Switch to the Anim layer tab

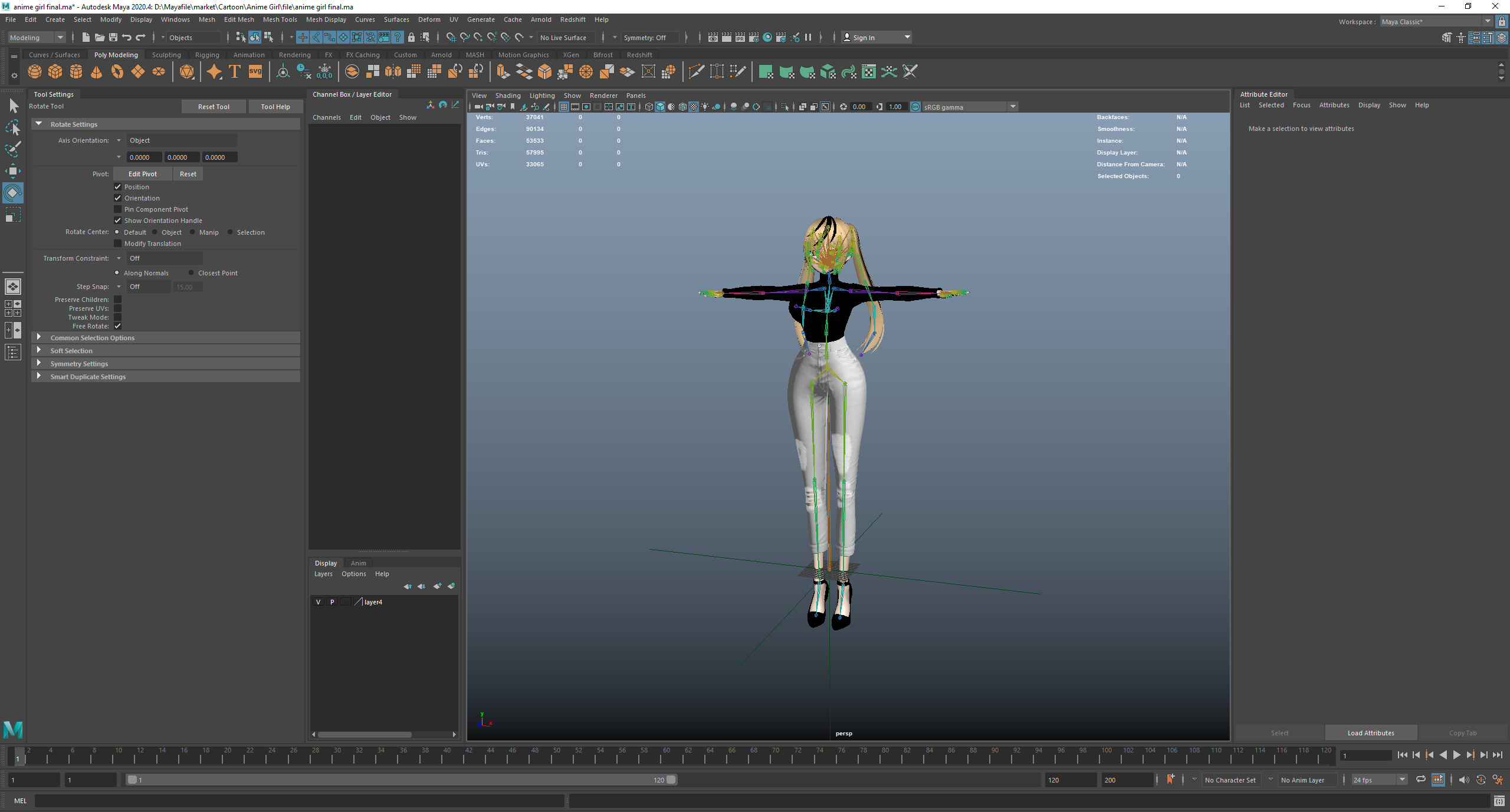click(x=358, y=563)
